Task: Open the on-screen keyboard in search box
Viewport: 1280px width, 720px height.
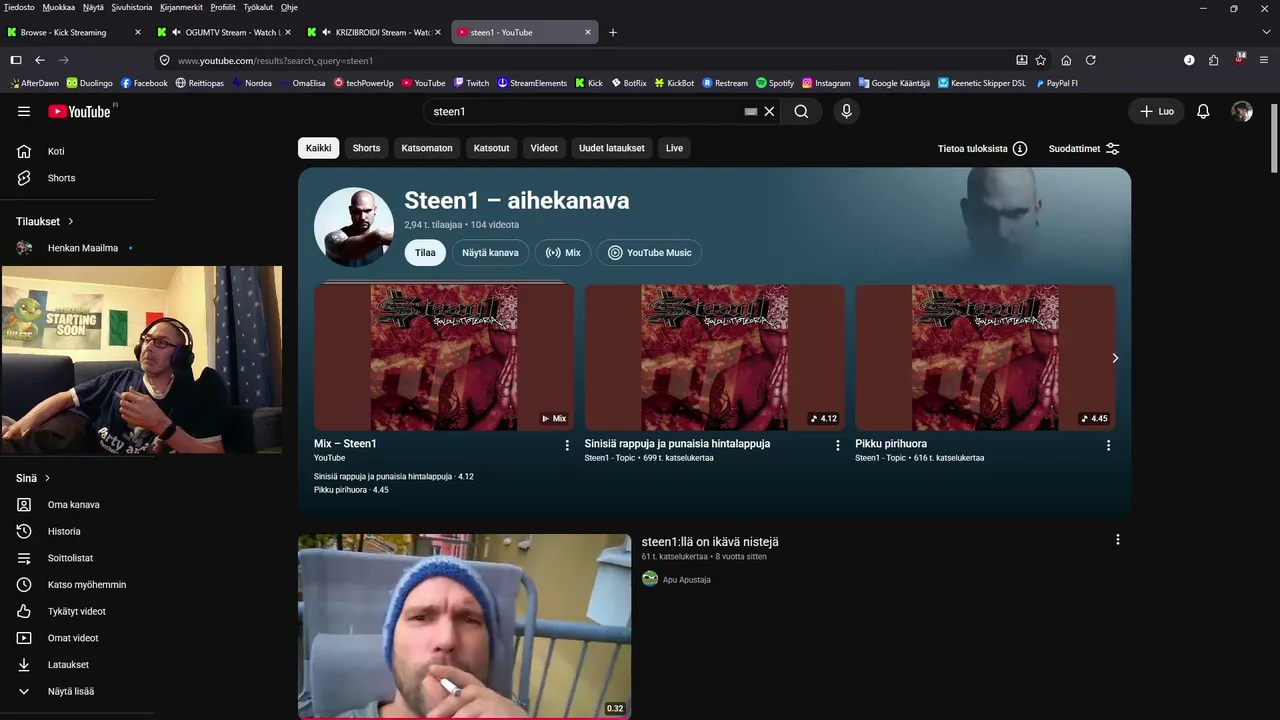Action: (x=751, y=112)
